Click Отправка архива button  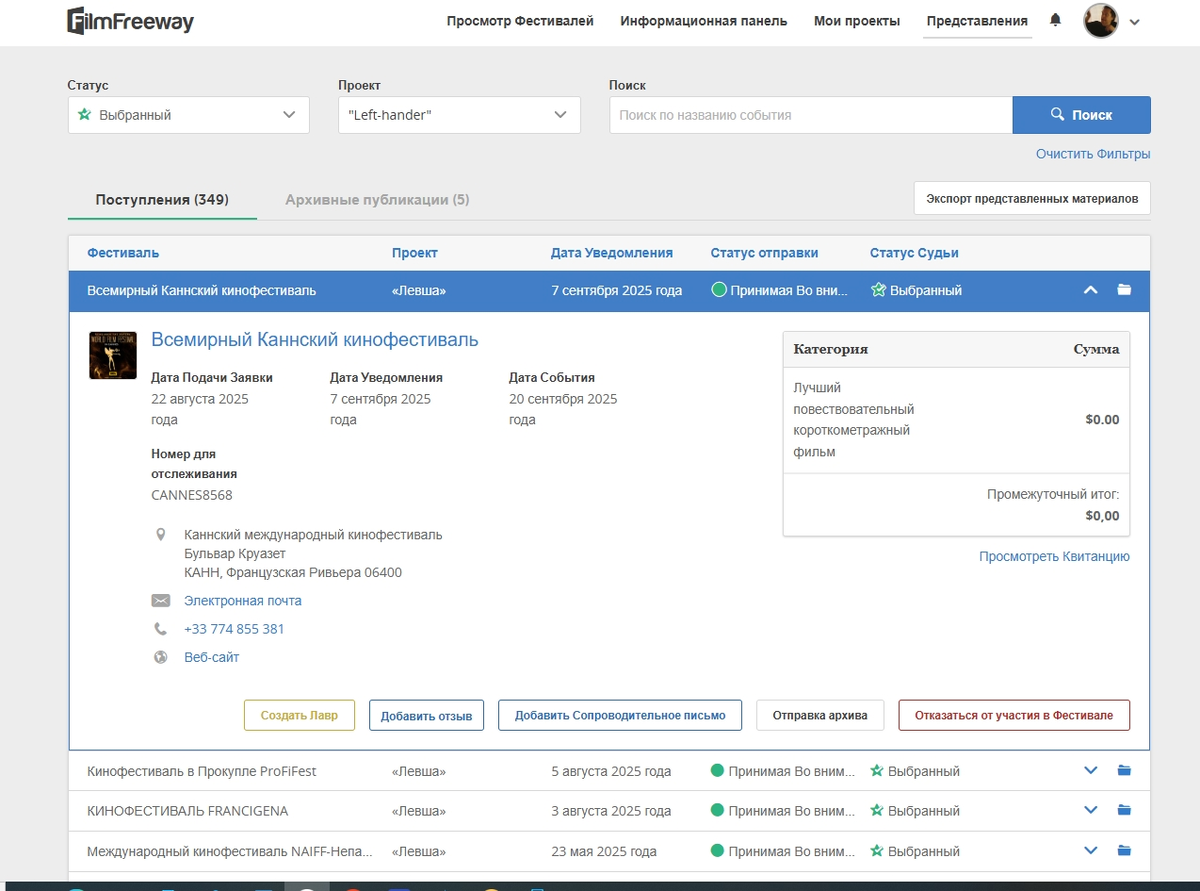click(820, 716)
